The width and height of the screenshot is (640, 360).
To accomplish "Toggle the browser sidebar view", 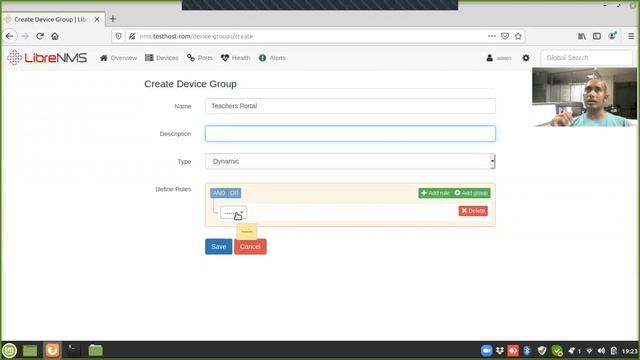I will (x=597, y=36).
